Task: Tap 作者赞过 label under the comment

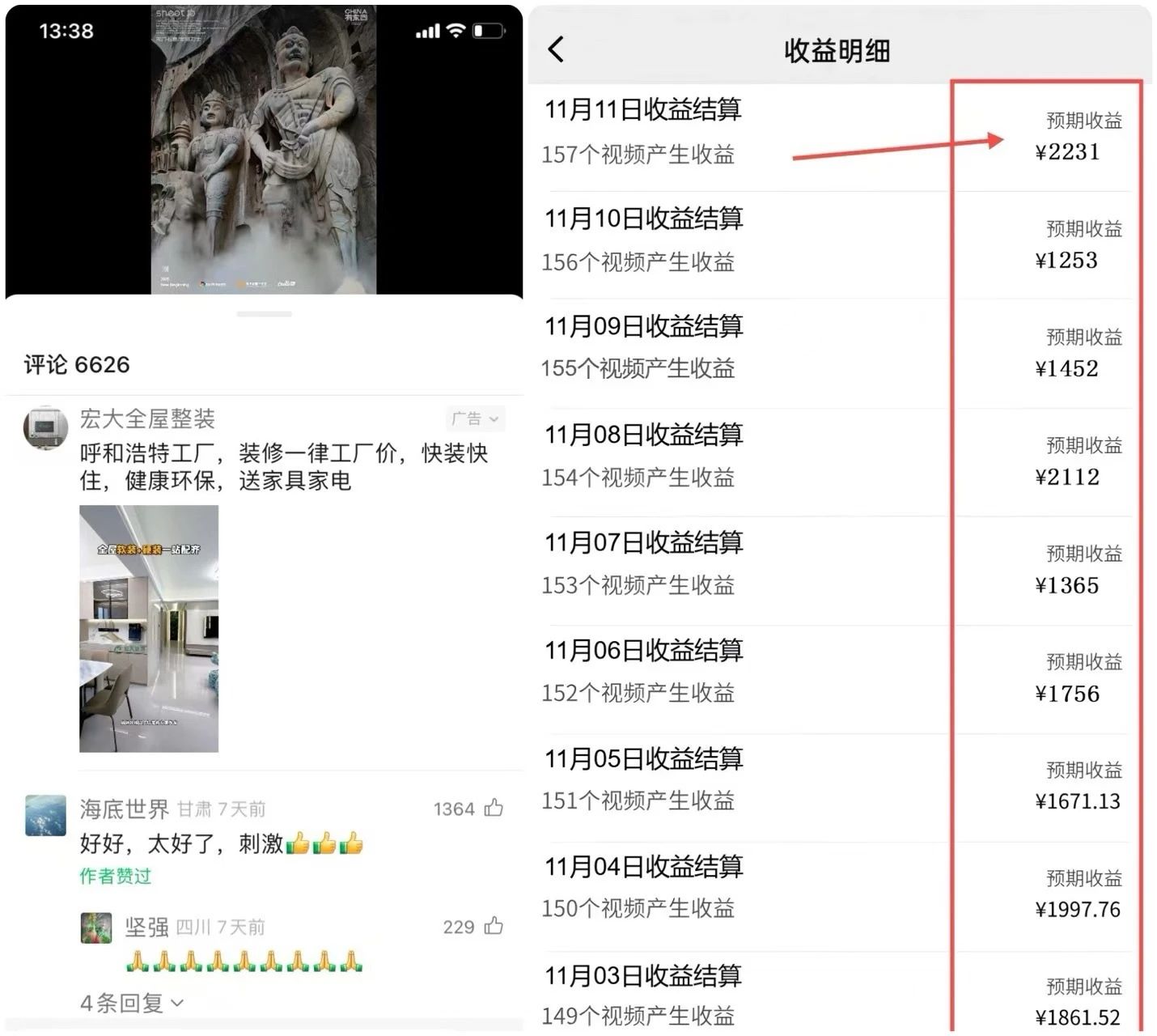Action: (114, 876)
